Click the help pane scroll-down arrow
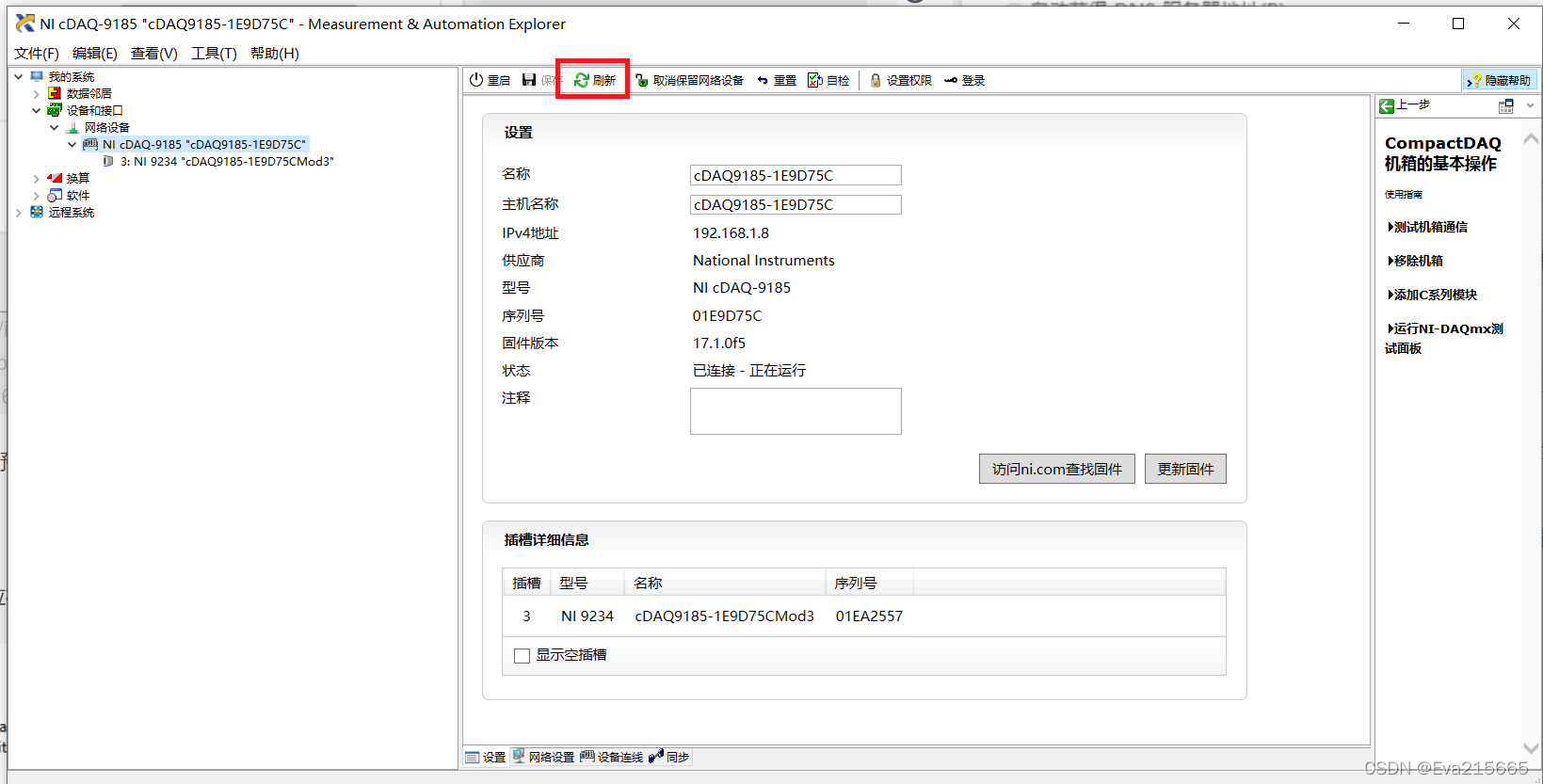The height and width of the screenshot is (784, 1543). click(1531, 747)
